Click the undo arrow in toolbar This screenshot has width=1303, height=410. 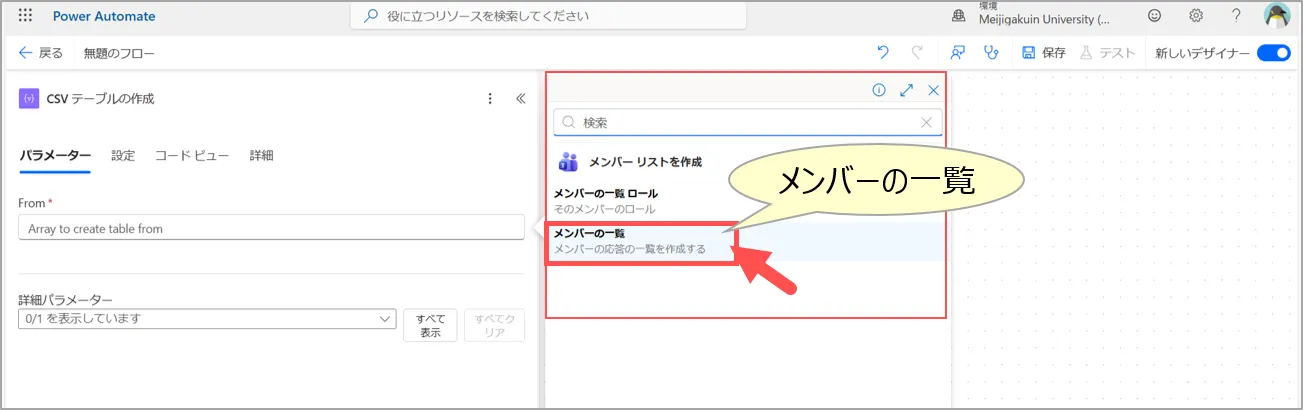(883, 53)
